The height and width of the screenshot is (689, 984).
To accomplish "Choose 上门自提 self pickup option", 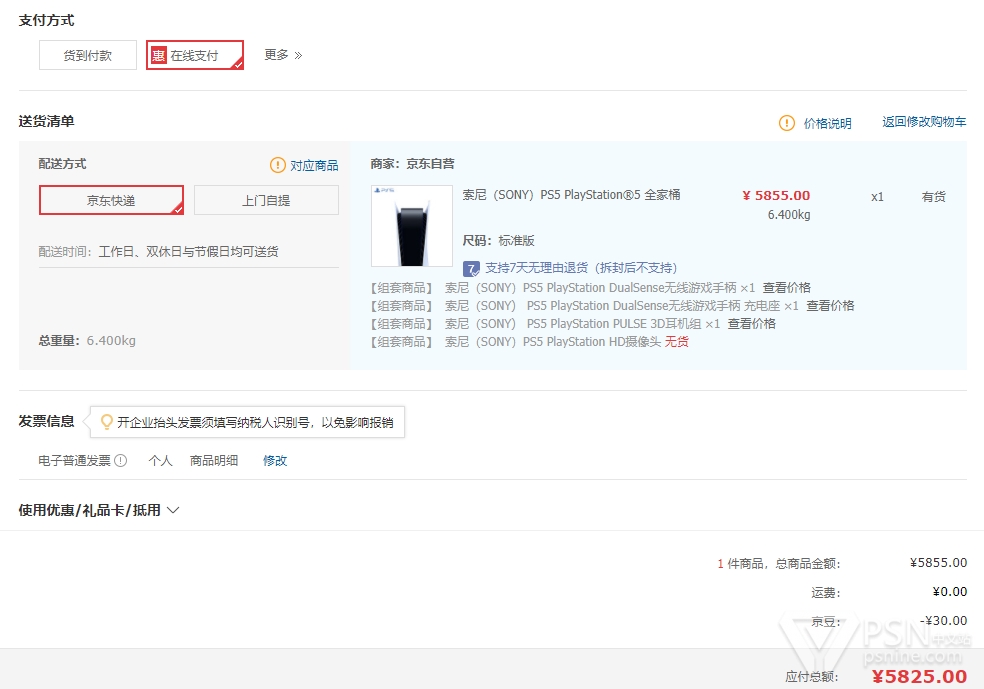I will (x=266, y=200).
